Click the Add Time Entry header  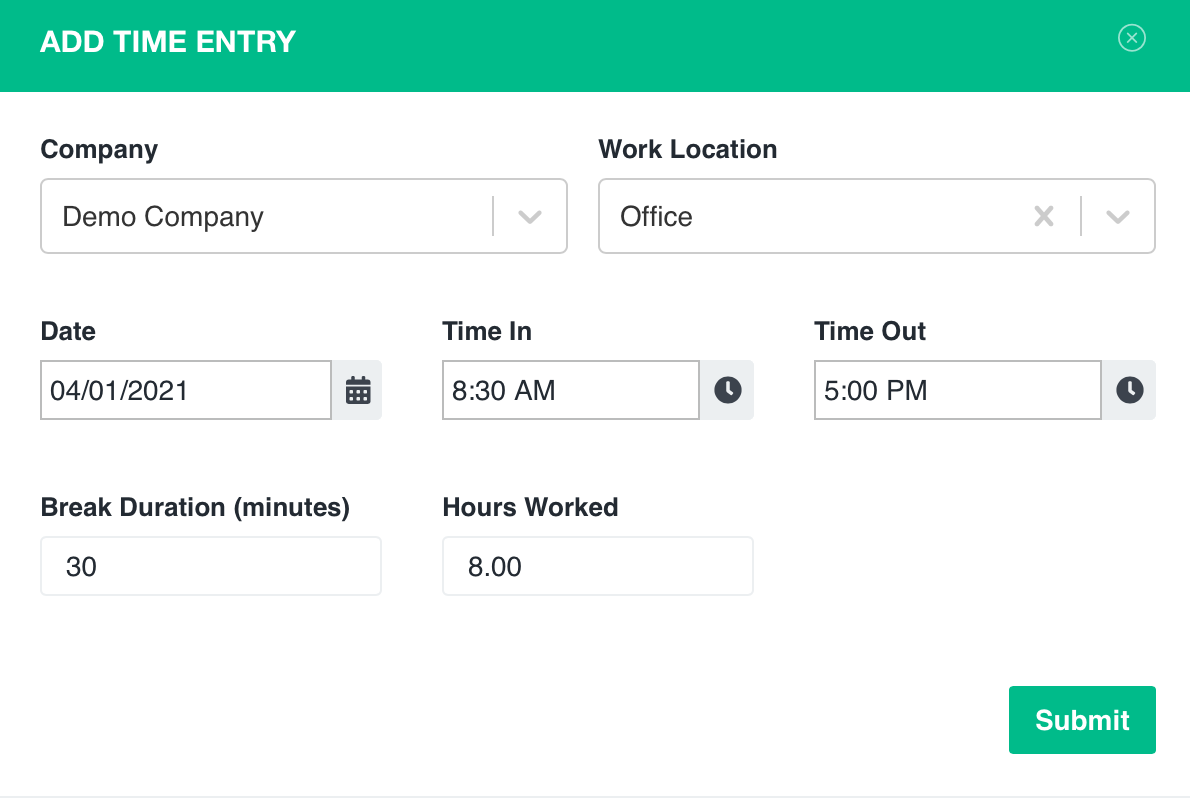[x=167, y=42]
